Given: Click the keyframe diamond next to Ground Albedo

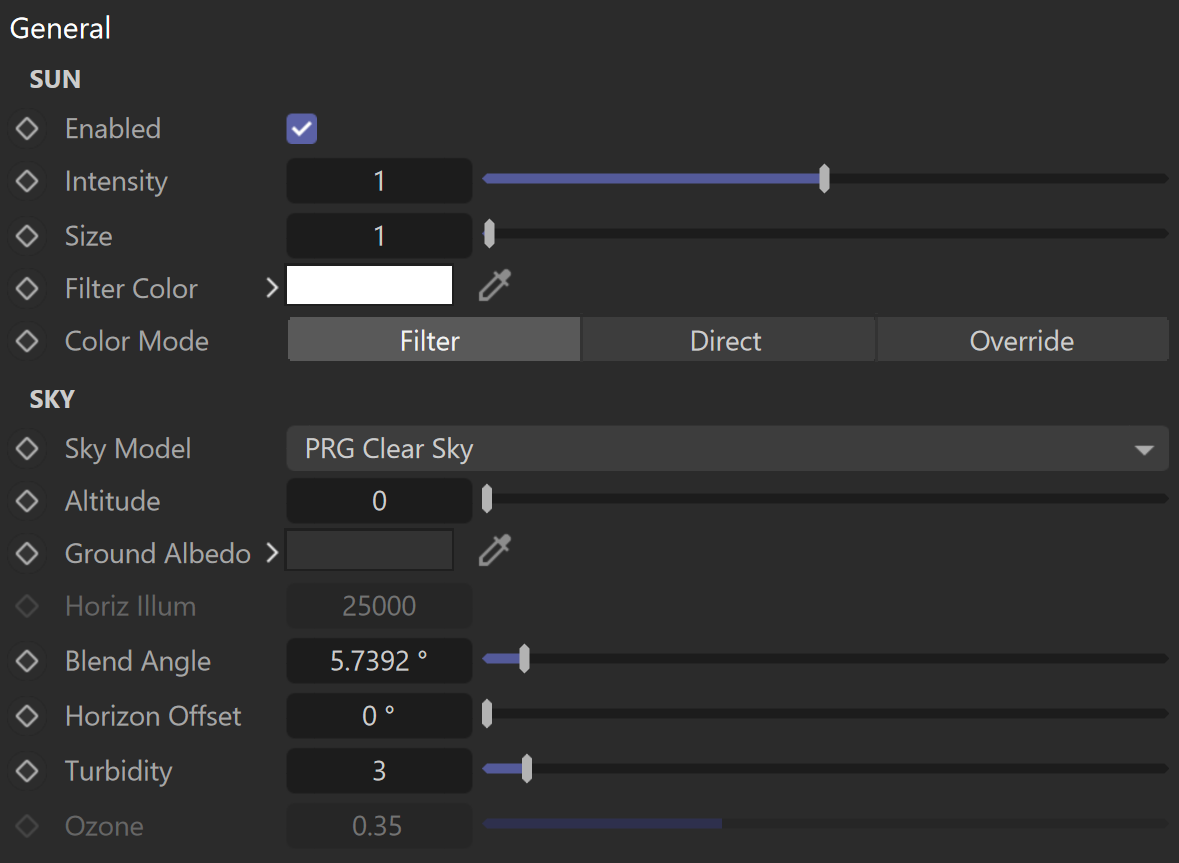Looking at the screenshot, I should (x=27, y=554).
